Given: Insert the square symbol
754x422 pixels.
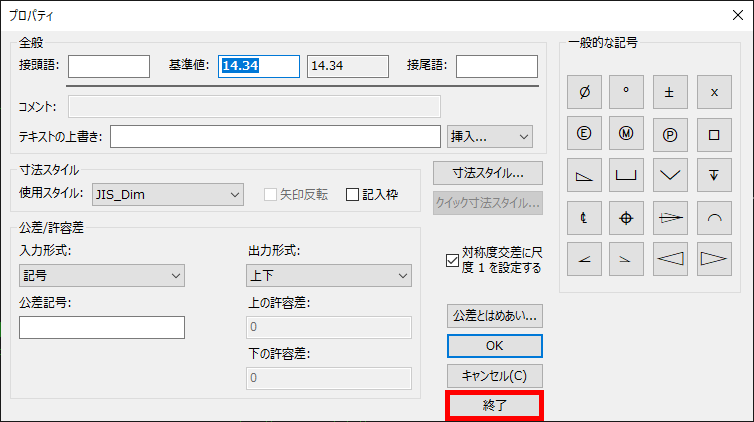Looking at the screenshot, I should click(x=714, y=133).
